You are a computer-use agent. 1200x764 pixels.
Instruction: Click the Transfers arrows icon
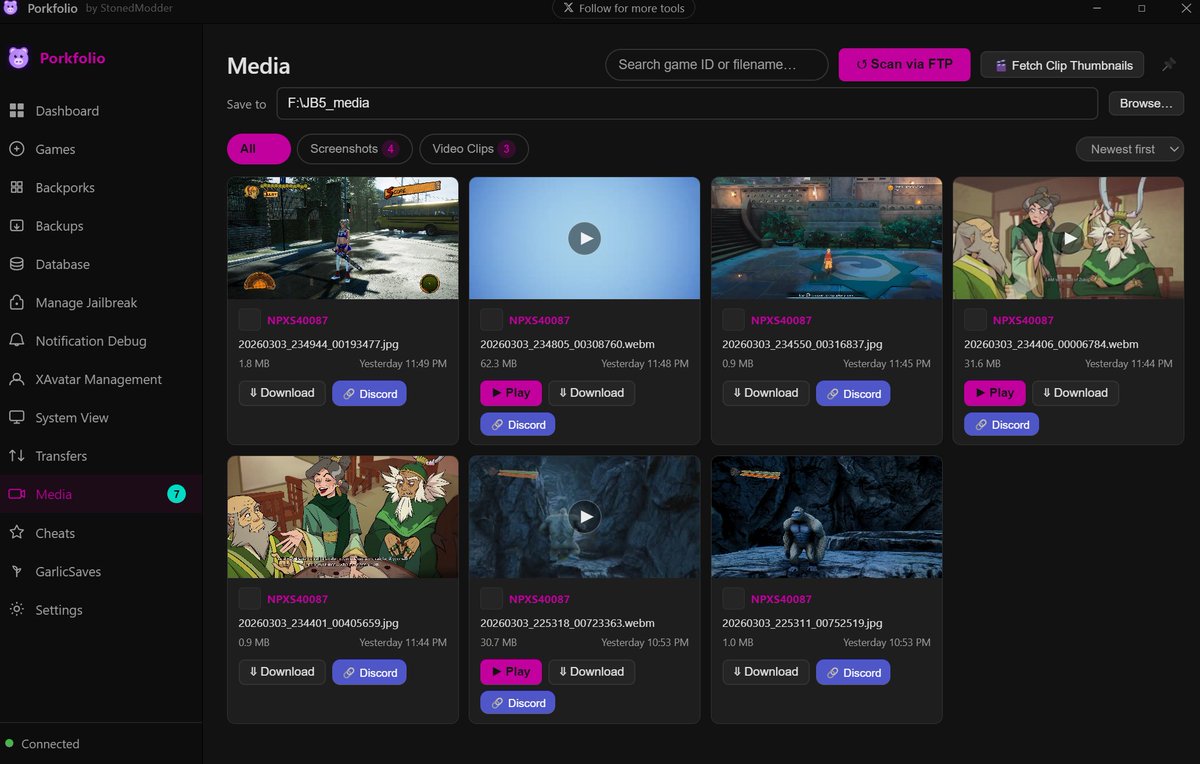(17, 456)
